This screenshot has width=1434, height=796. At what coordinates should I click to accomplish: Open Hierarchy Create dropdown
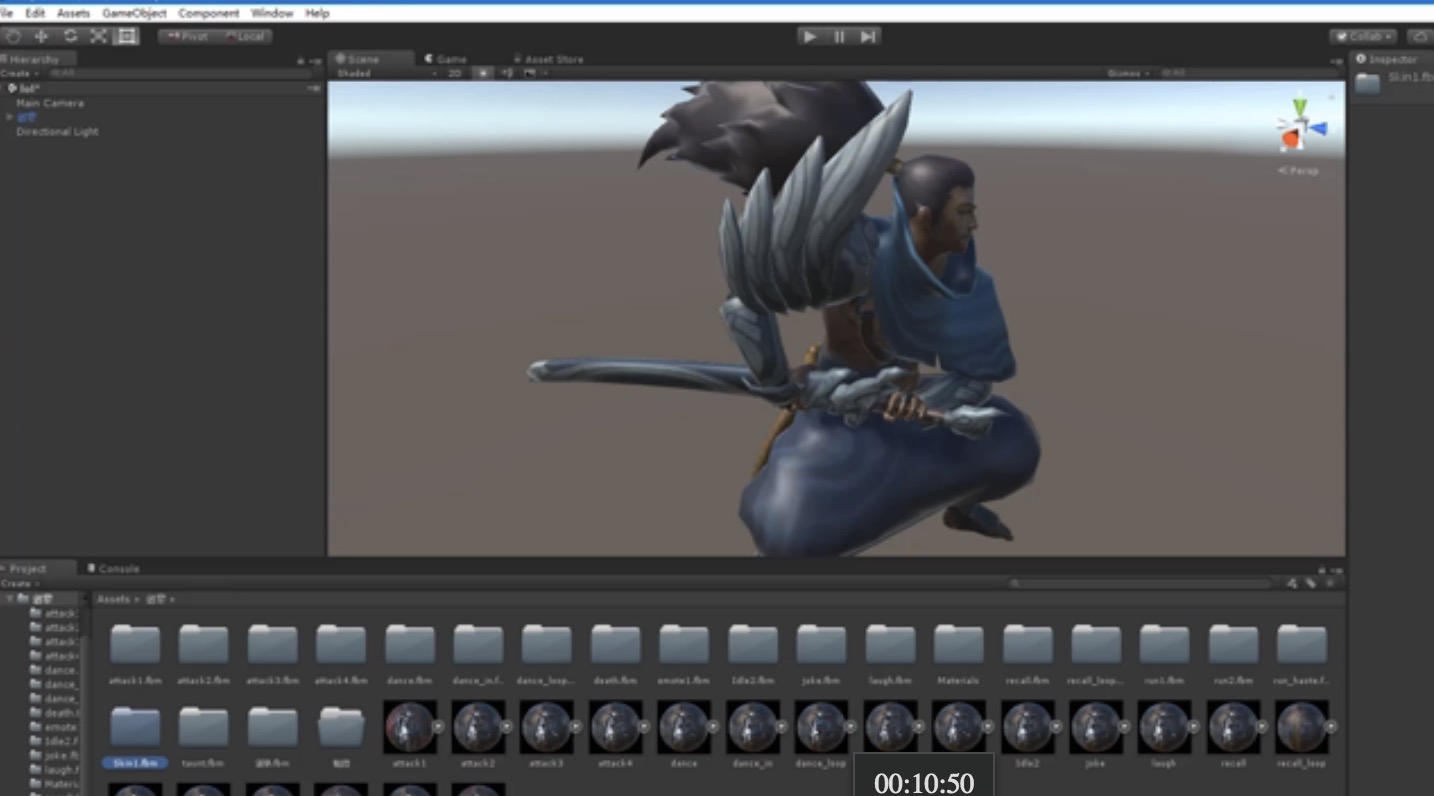(x=19, y=73)
